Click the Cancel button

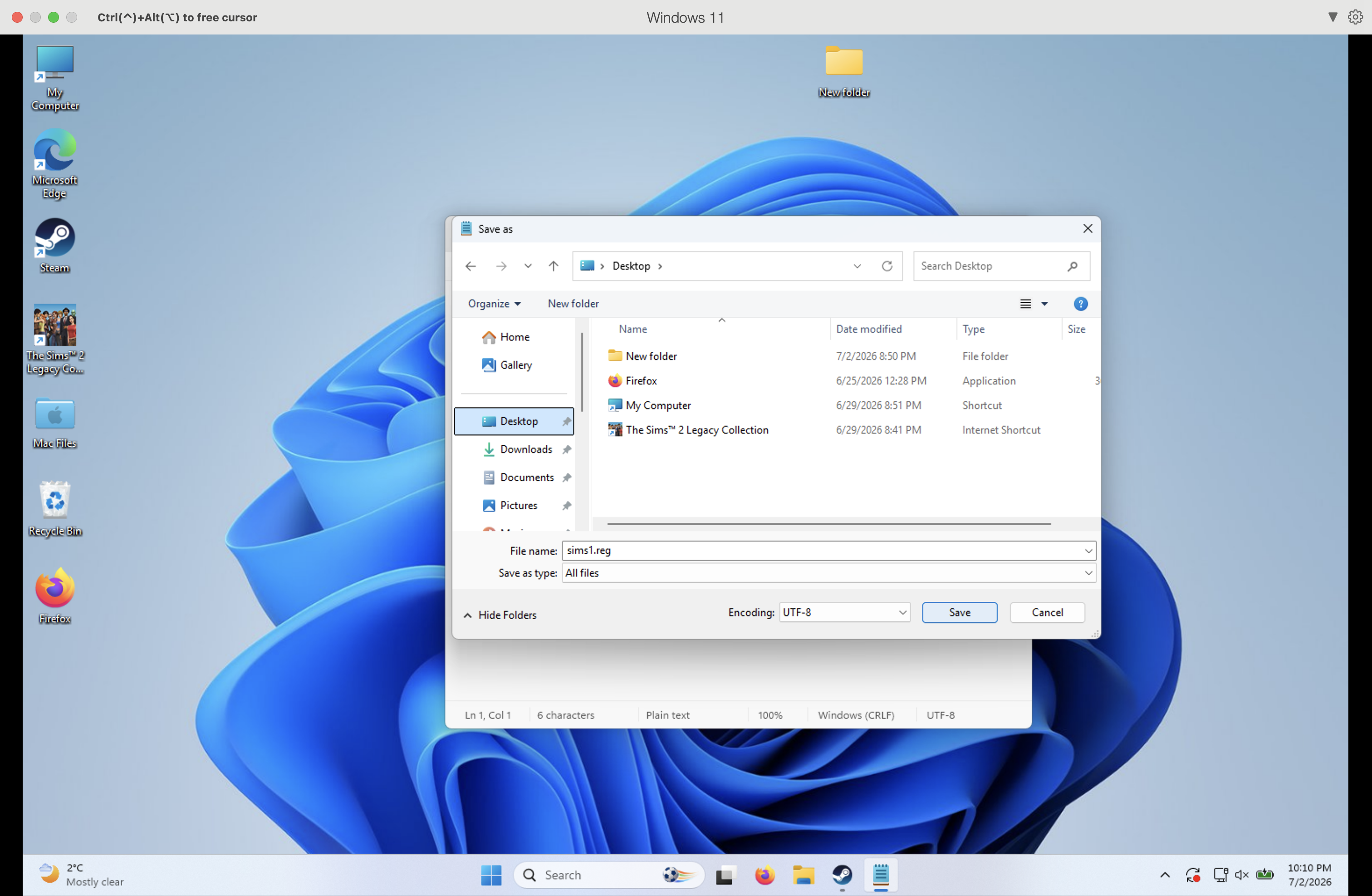(x=1047, y=612)
